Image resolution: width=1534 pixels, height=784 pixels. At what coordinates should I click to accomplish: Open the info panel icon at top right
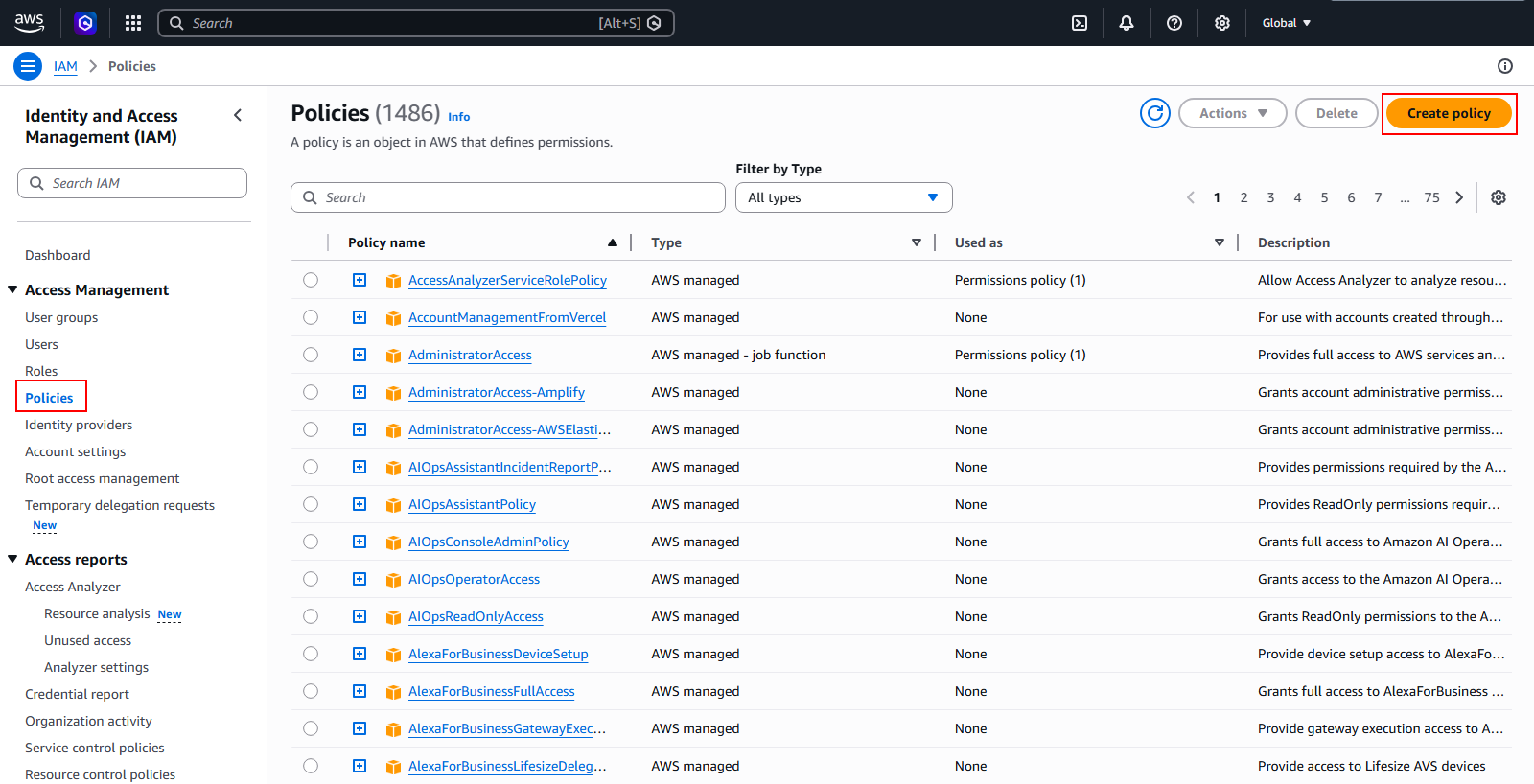tap(1505, 66)
